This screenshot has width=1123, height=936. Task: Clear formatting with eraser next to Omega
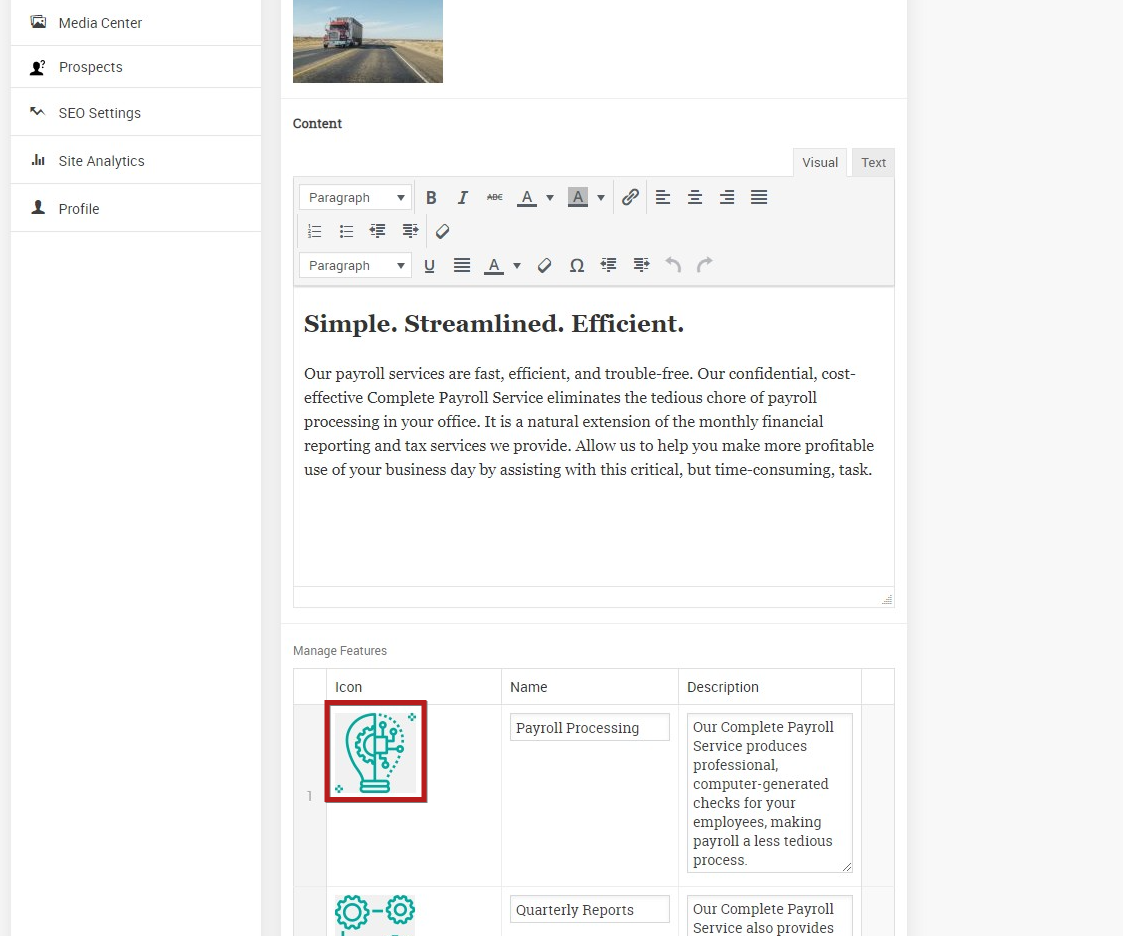(544, 266)
